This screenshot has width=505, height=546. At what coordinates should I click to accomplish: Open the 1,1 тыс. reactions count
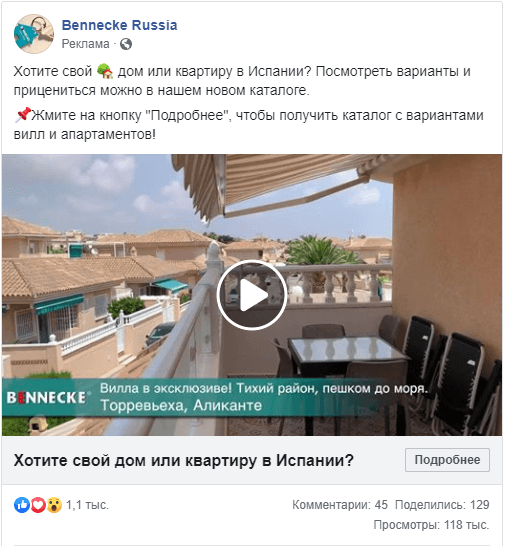tap(87, 505)
